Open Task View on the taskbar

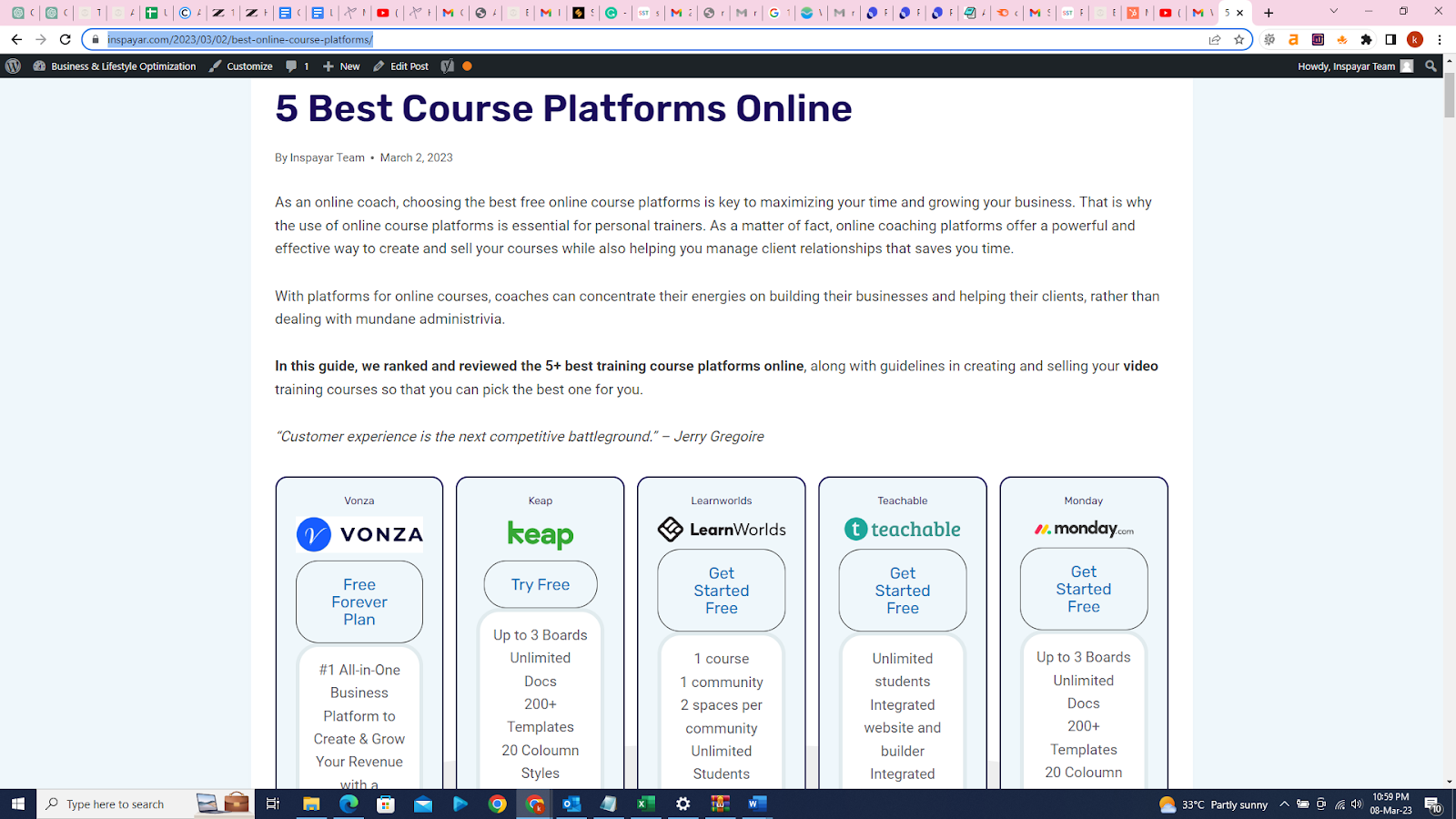(272, 804)
